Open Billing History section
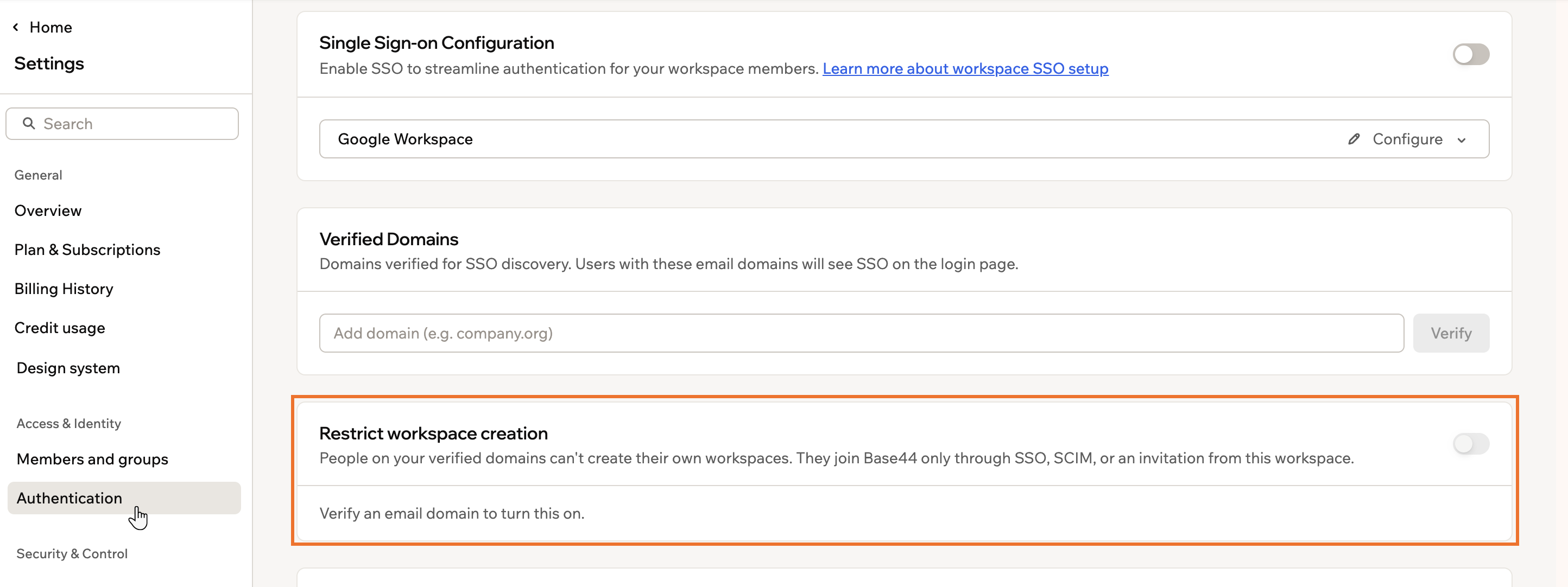 tap(64, 288)
